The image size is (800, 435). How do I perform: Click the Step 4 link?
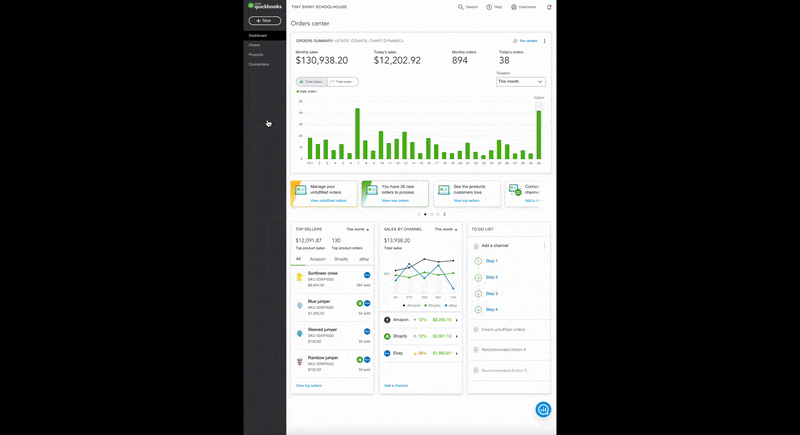click(491, 310)
